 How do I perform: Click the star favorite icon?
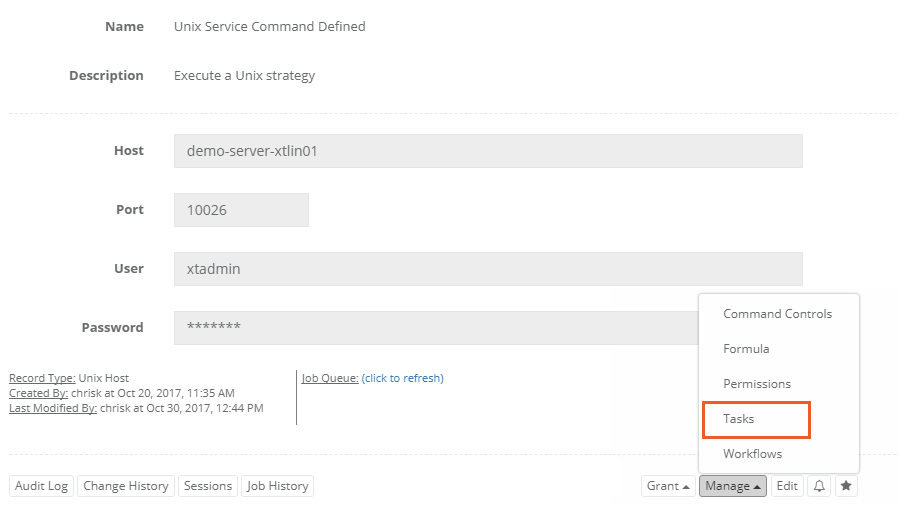point(846,486)
